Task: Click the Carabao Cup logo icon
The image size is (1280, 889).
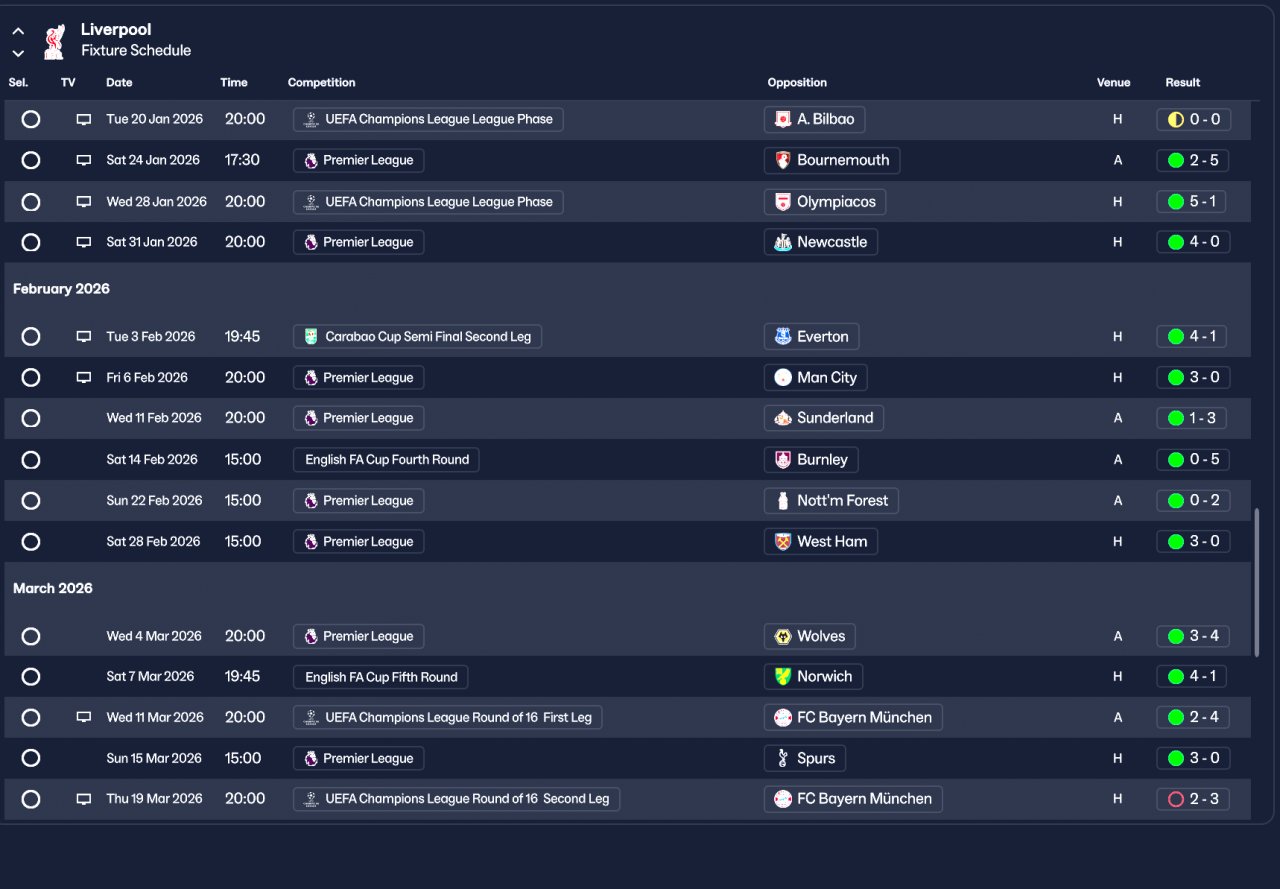Action: coord(311,337)
